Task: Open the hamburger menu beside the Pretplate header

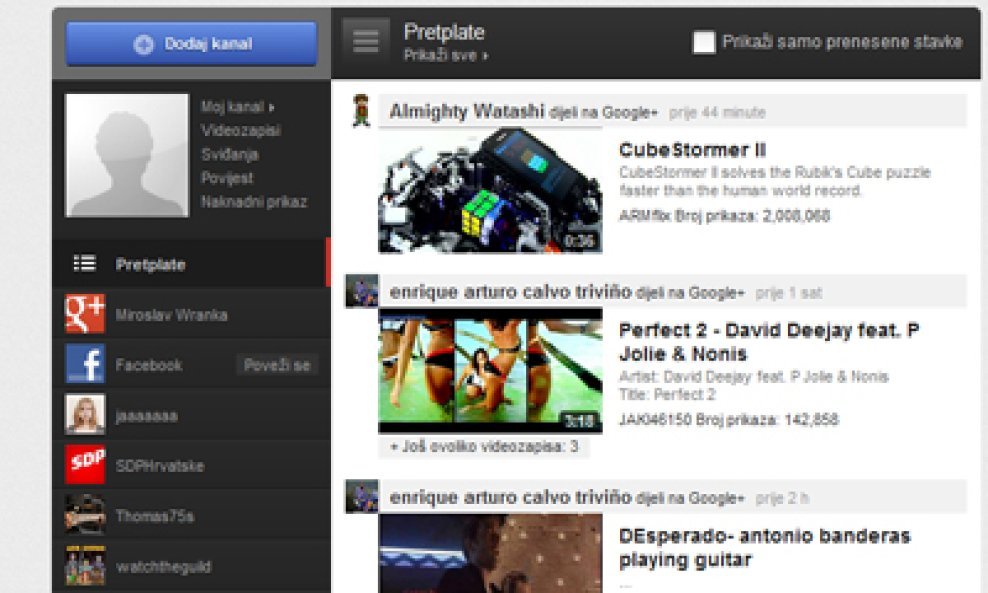Action: (x=365, y=40)
